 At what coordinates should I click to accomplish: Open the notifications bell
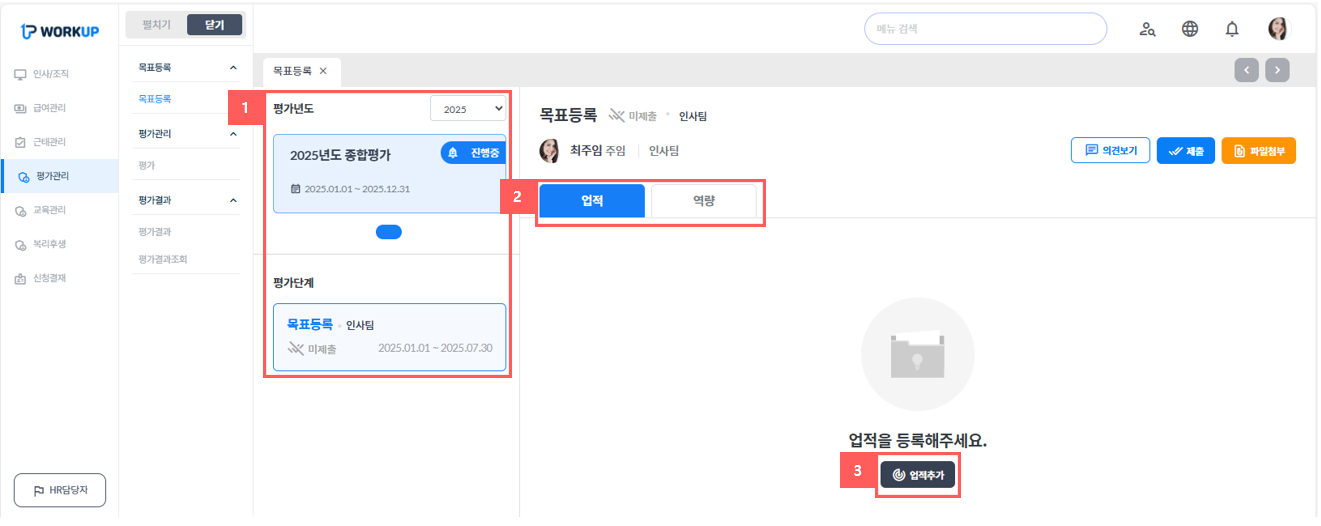point(1232,29)
